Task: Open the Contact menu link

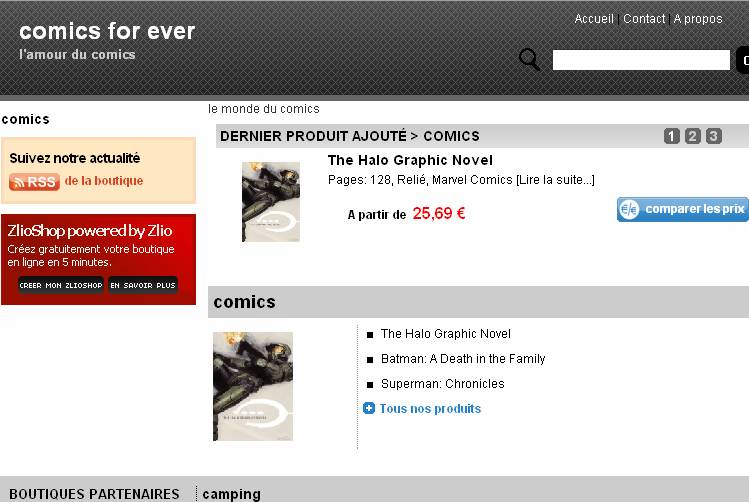Action: click(644, 19)
